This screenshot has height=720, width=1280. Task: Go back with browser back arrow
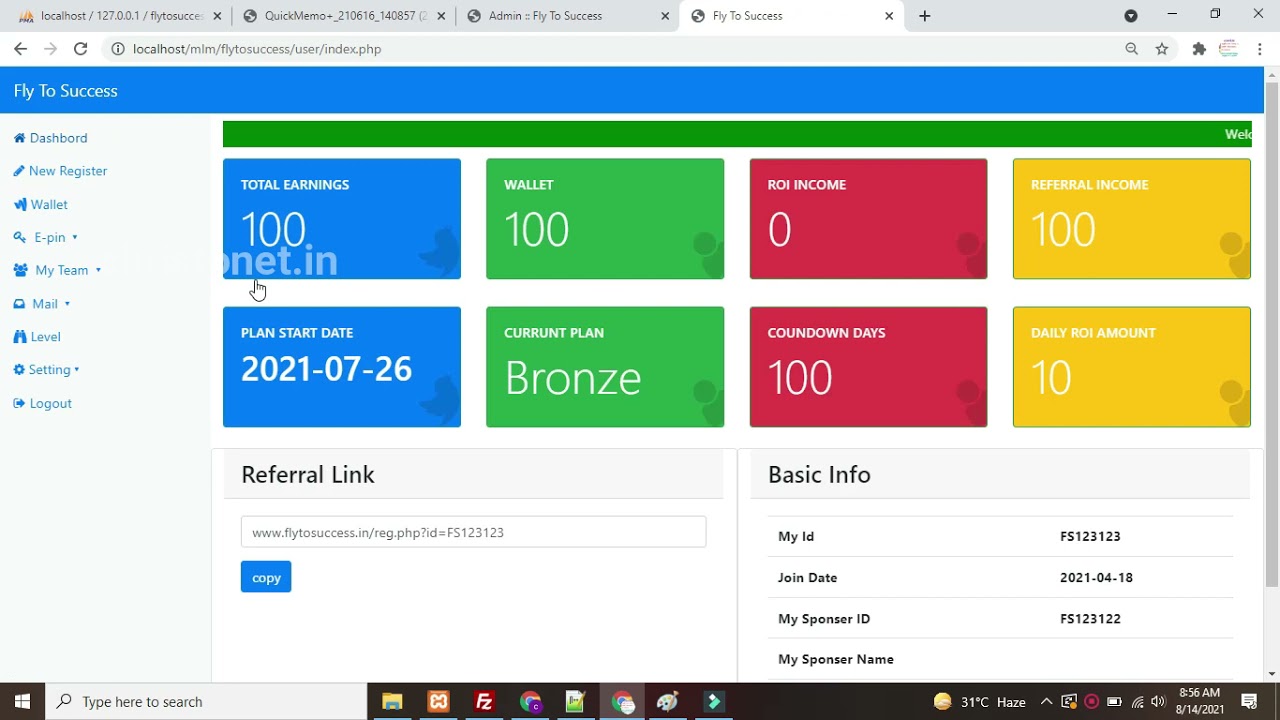pyautogui.click(x=20, y=48)
